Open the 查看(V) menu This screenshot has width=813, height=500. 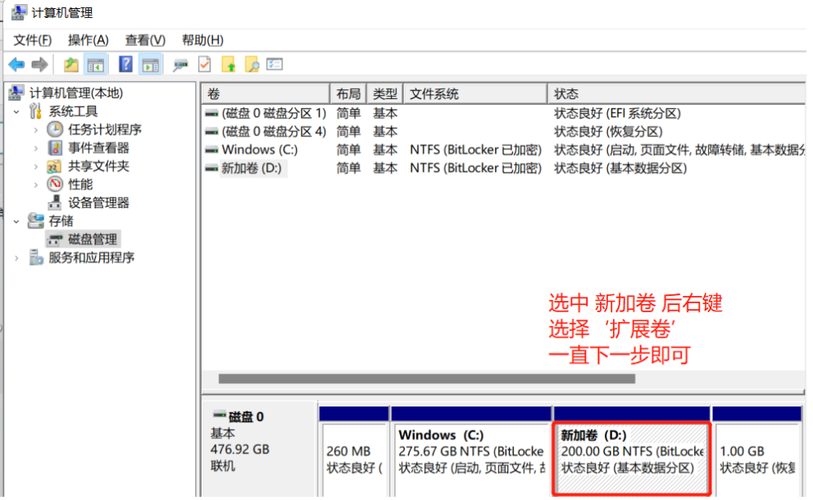(x=145, y=40)
